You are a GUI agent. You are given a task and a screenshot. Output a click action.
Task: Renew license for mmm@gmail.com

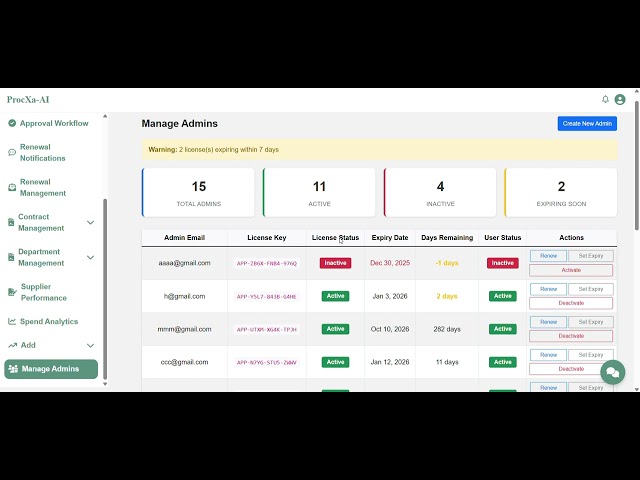[x=548, y=322]
